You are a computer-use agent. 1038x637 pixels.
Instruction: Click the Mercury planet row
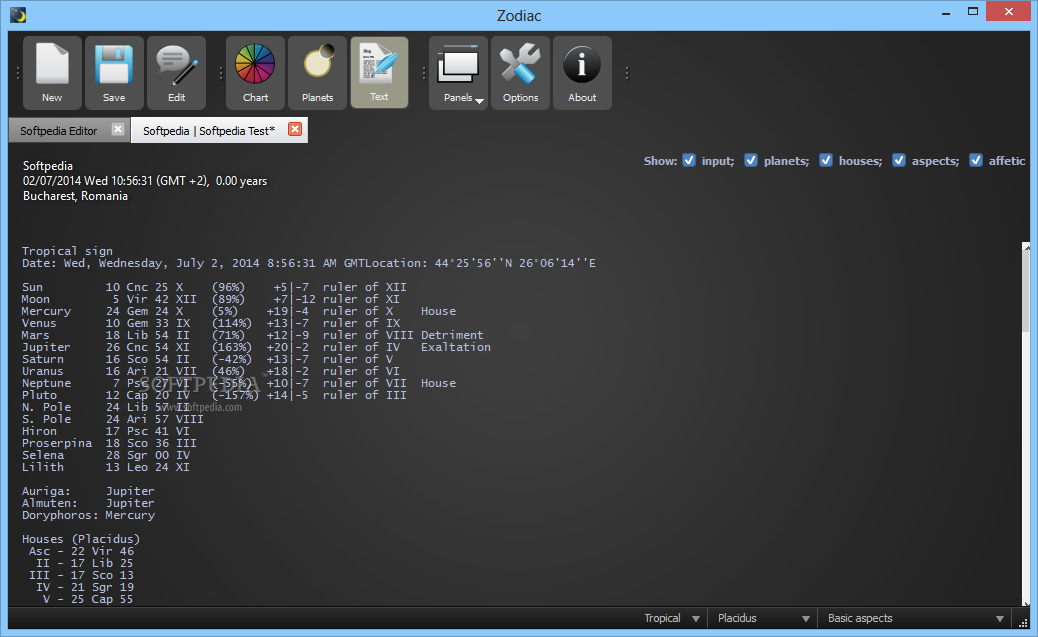(x=239, y=311)
